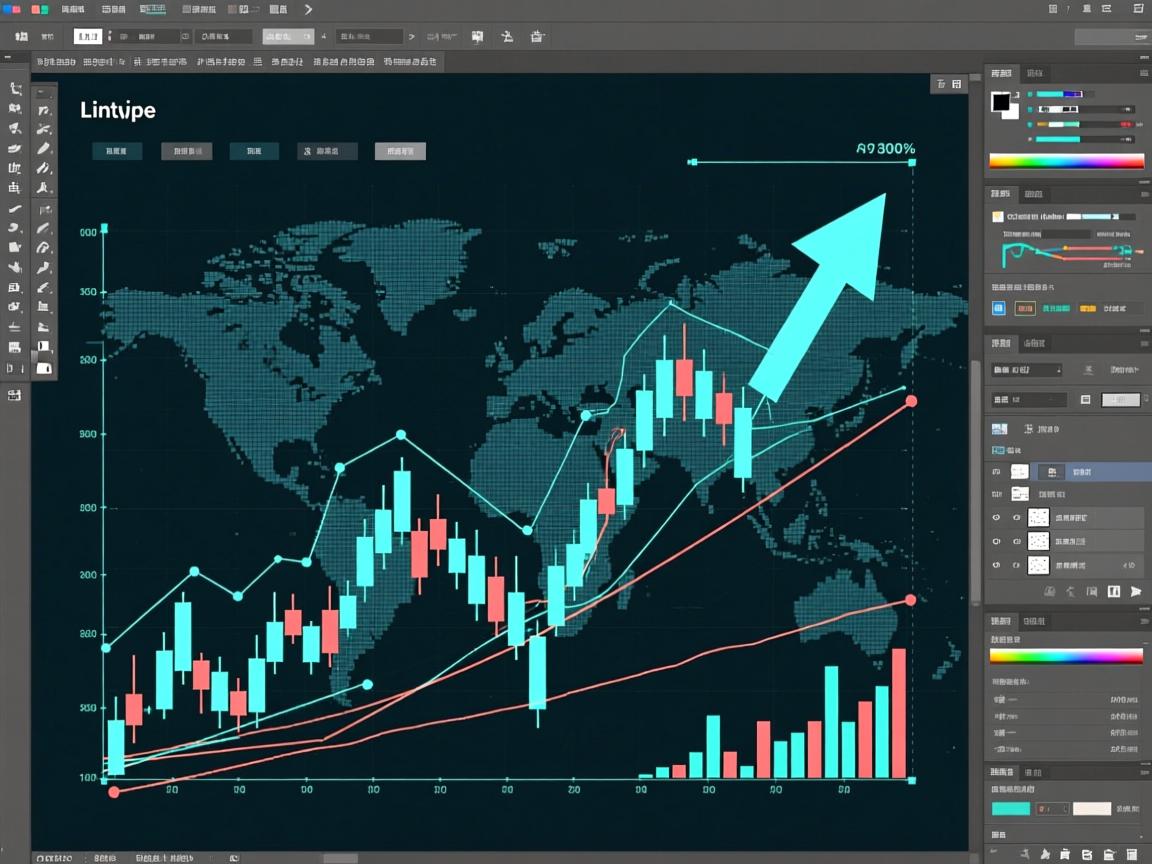Image resolution: width=1152 pixels, height=864 pixels.
Task: Click the yellow sun icon in the second right panel
Action: 997,216
